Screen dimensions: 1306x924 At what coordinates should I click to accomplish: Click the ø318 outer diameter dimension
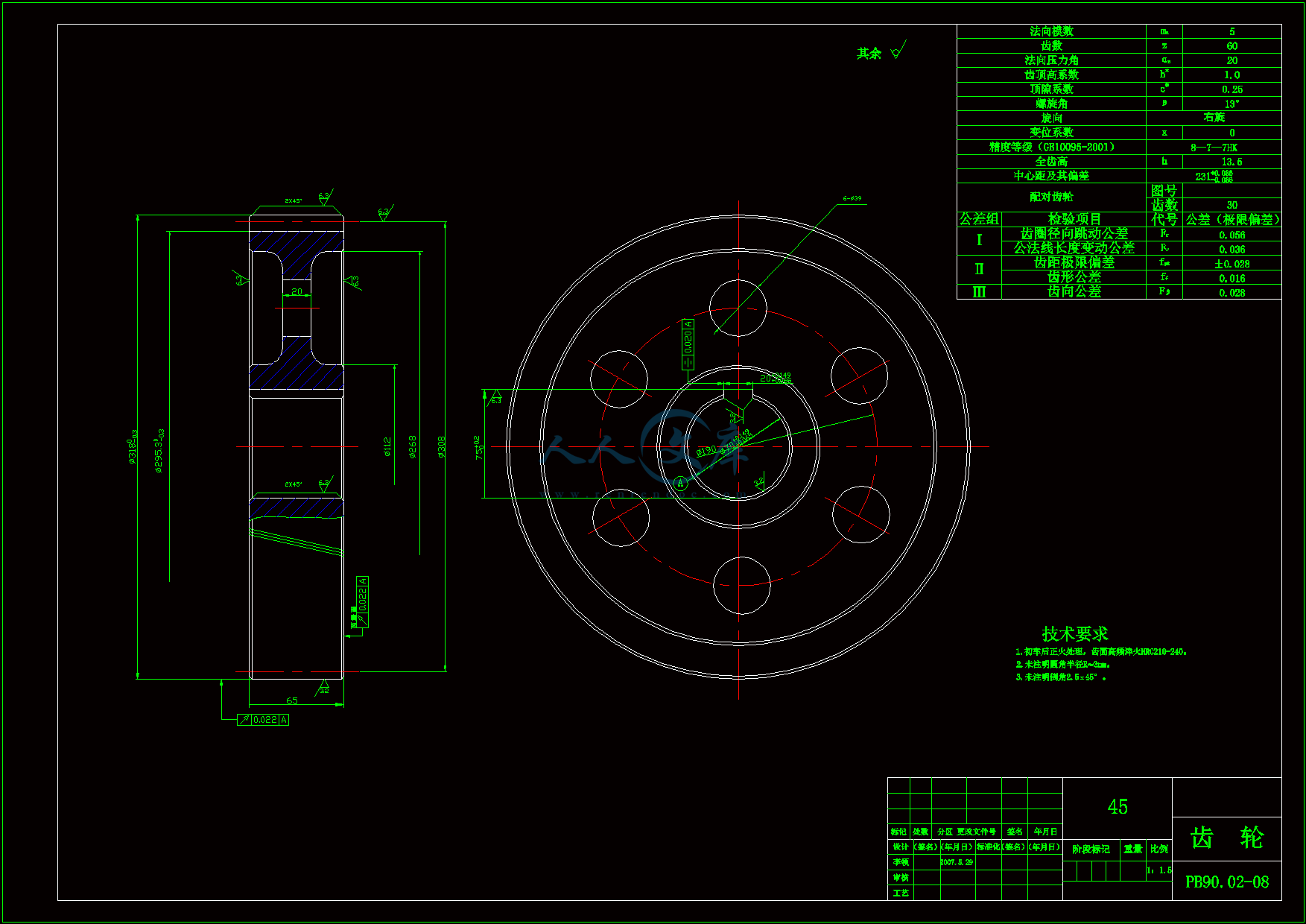(133, 446)
